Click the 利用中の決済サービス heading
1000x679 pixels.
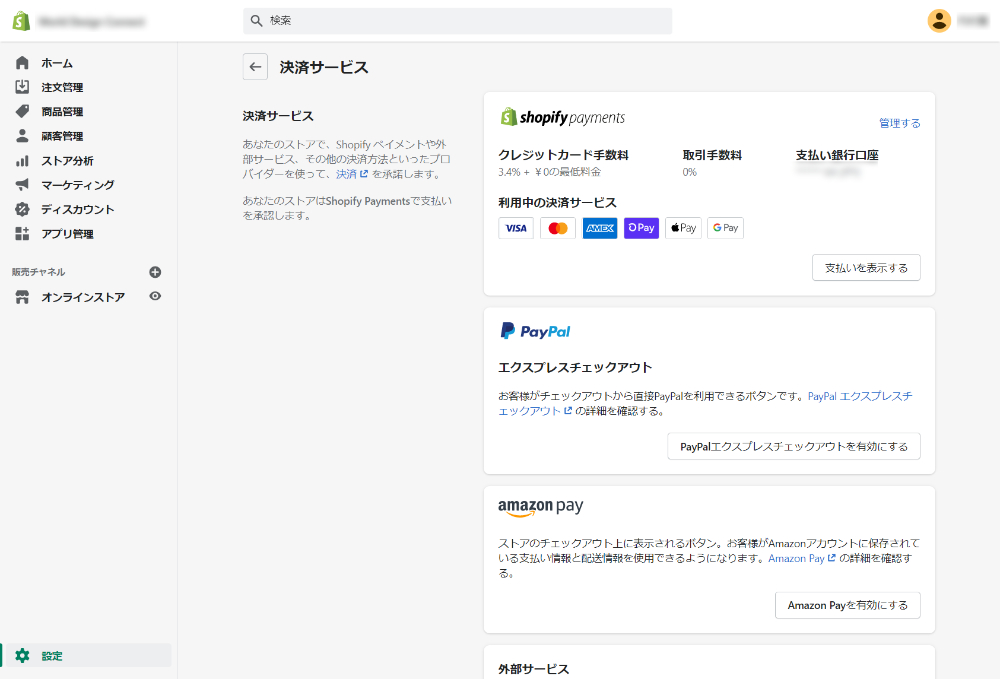[557, 203]
